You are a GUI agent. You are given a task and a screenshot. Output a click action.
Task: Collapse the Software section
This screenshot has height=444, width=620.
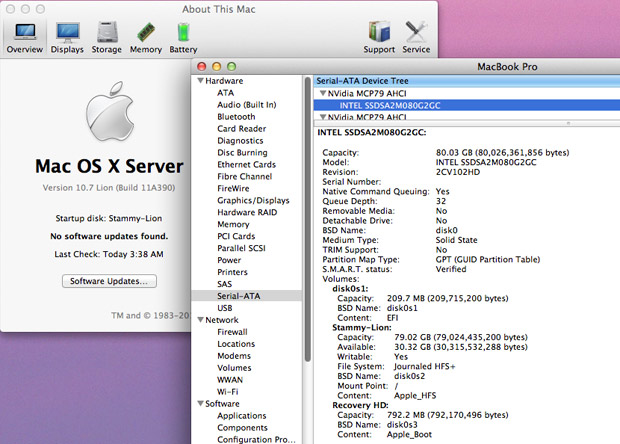pos(201,404)
